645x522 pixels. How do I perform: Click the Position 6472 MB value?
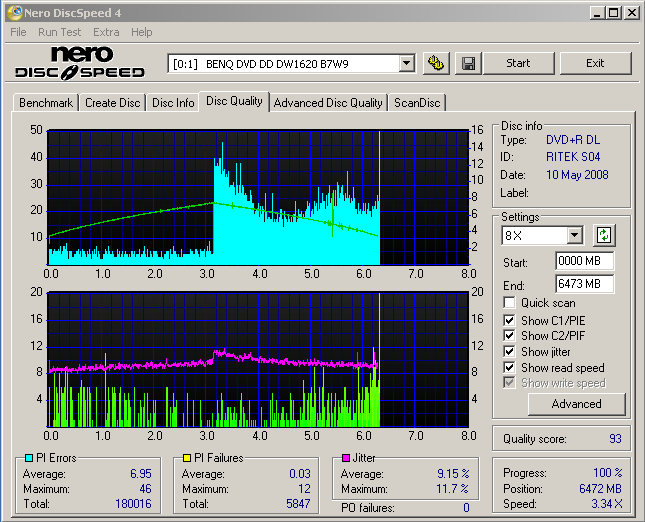(x=600, y=489)
